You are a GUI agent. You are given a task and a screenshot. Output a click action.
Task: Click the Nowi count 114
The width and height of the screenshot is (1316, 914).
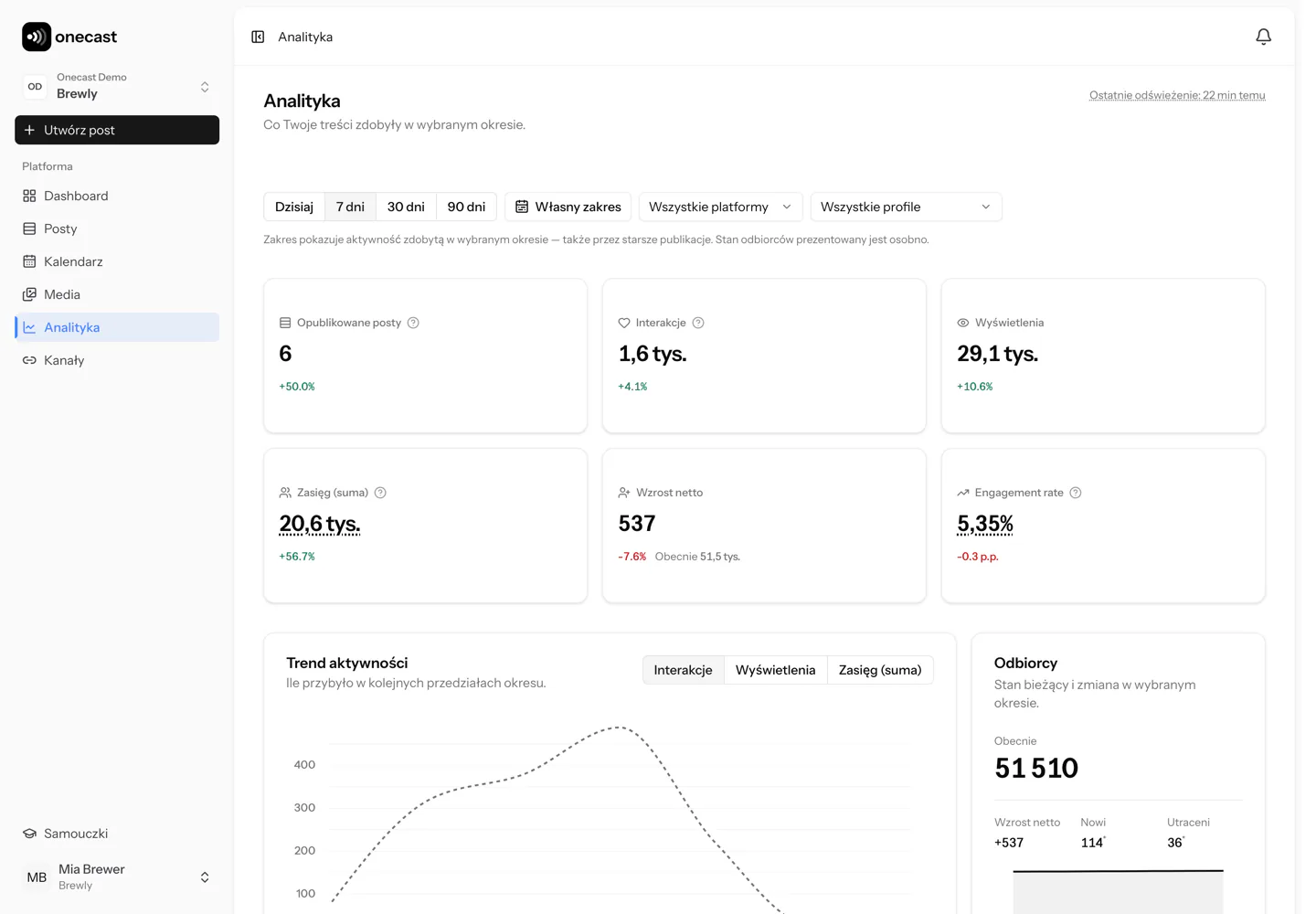click(x=1092, y=843)
